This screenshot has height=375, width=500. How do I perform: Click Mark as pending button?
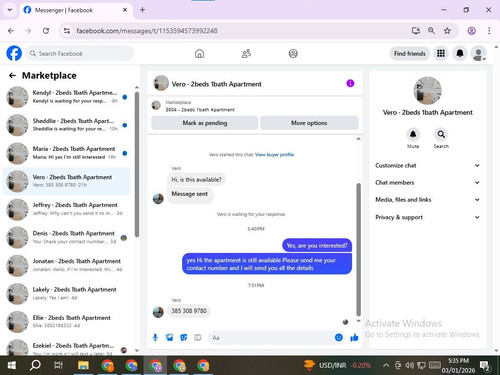click(205, 123)
